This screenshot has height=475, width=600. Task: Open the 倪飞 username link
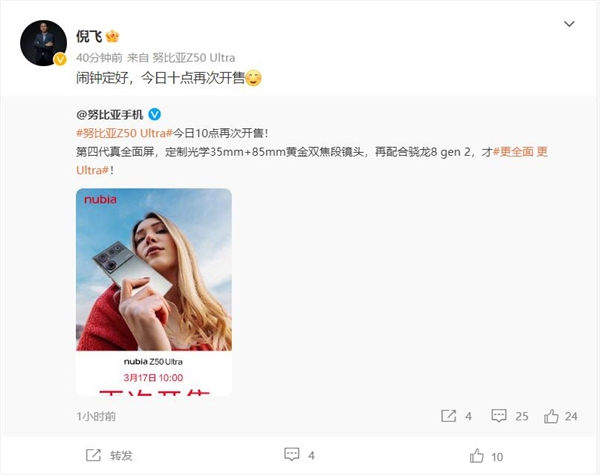click(88, 36)
